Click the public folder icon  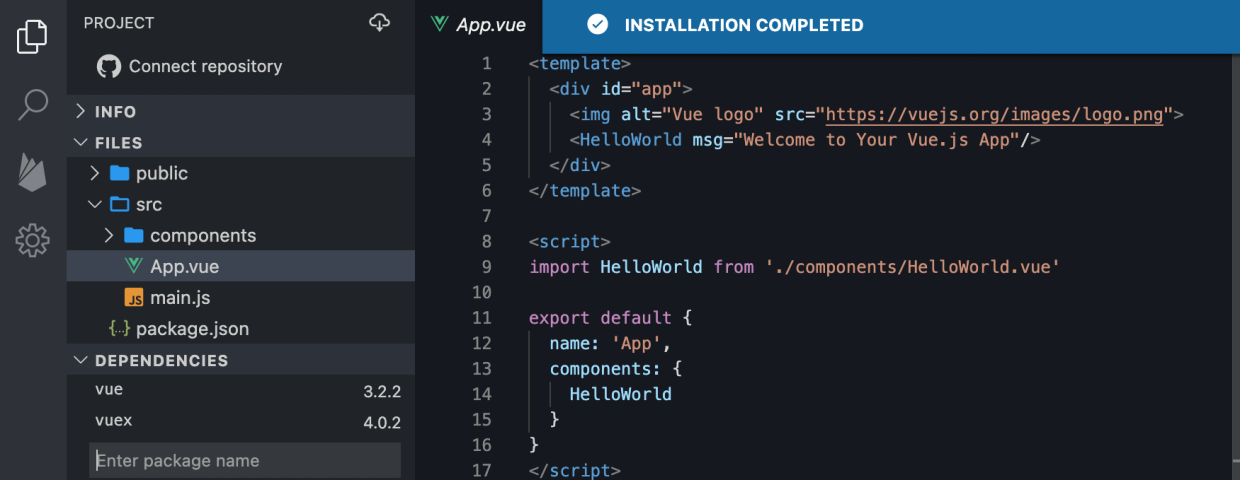(x=119, y=173)
